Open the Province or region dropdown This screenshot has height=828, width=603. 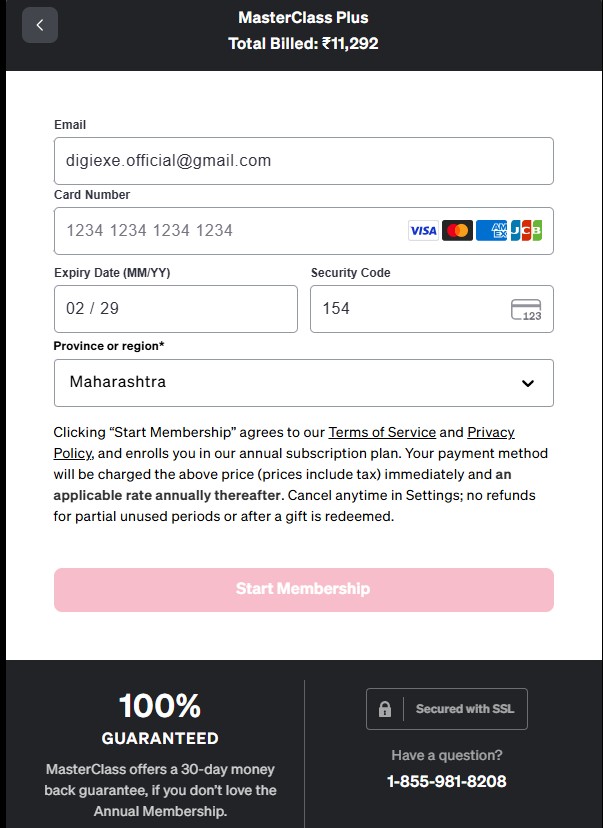[303, 383]
